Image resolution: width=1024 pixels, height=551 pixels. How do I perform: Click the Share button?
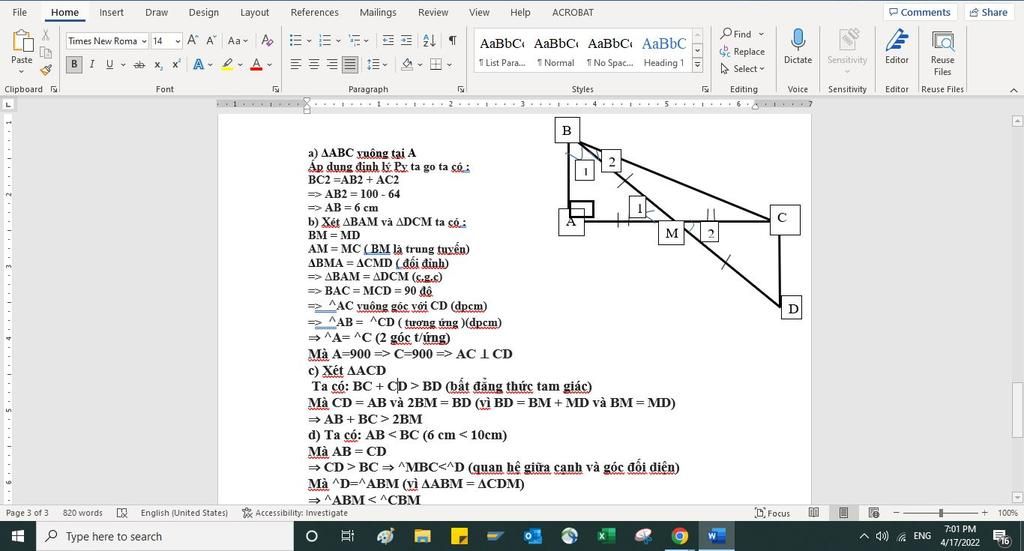pyautogui.click(x=988, y=12)
